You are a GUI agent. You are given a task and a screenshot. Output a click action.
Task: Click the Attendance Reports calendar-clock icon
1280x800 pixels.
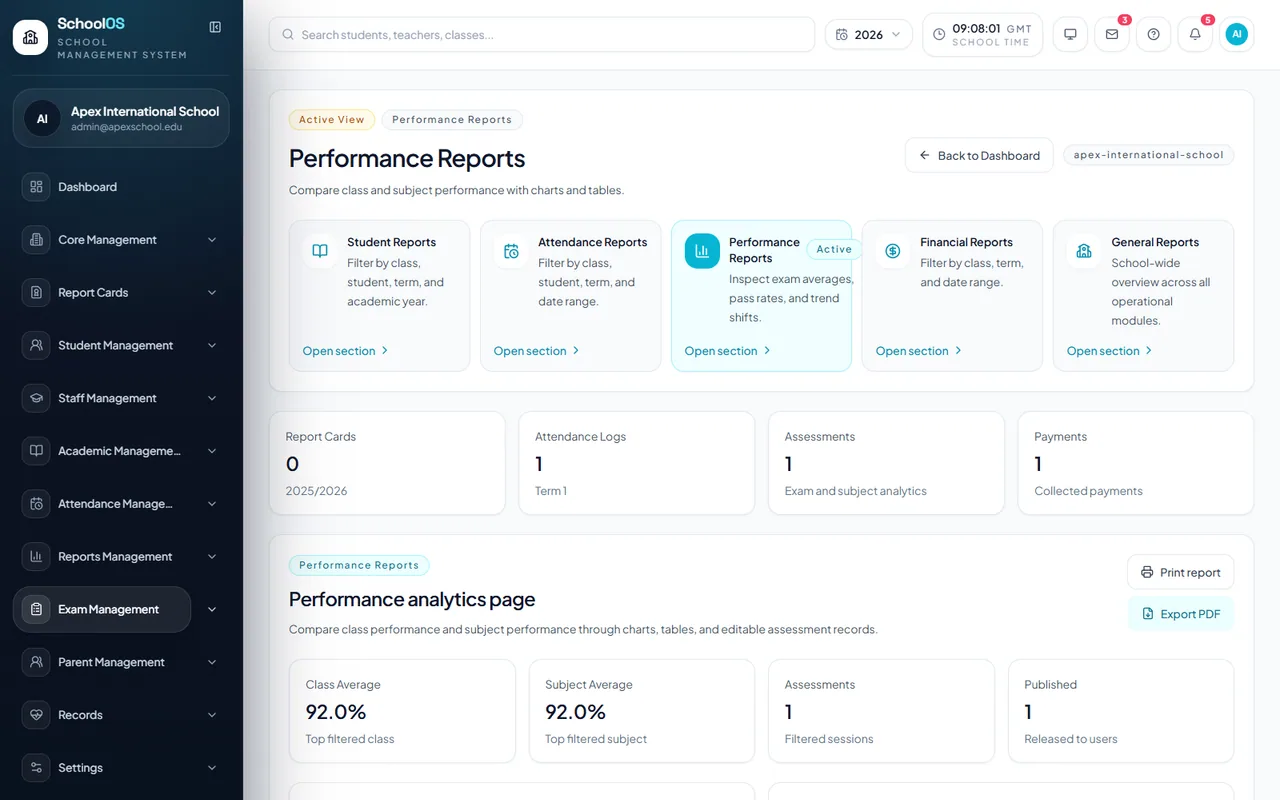tap(511, 251)
